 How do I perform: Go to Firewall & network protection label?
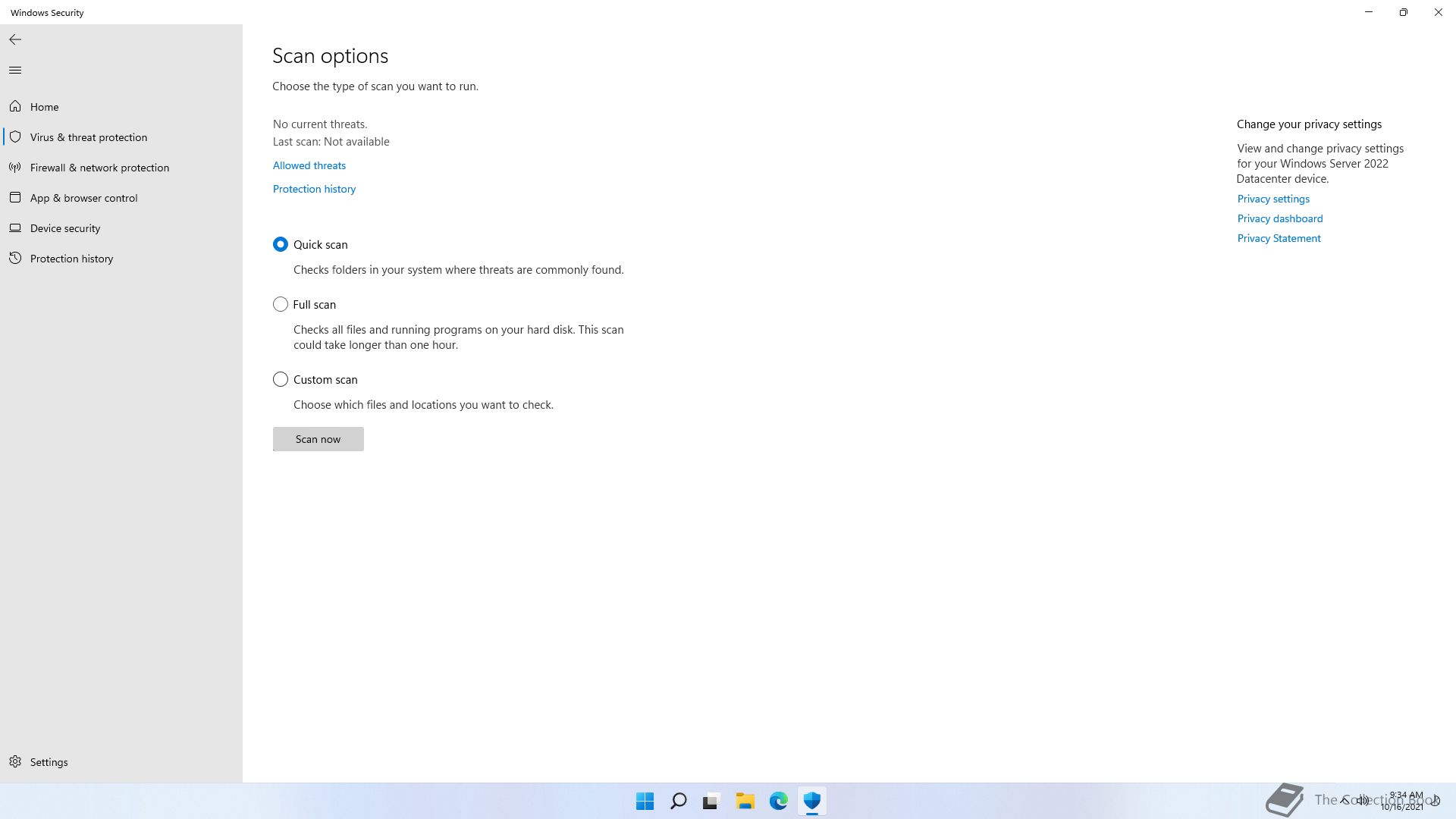click(x=100, y=168)
